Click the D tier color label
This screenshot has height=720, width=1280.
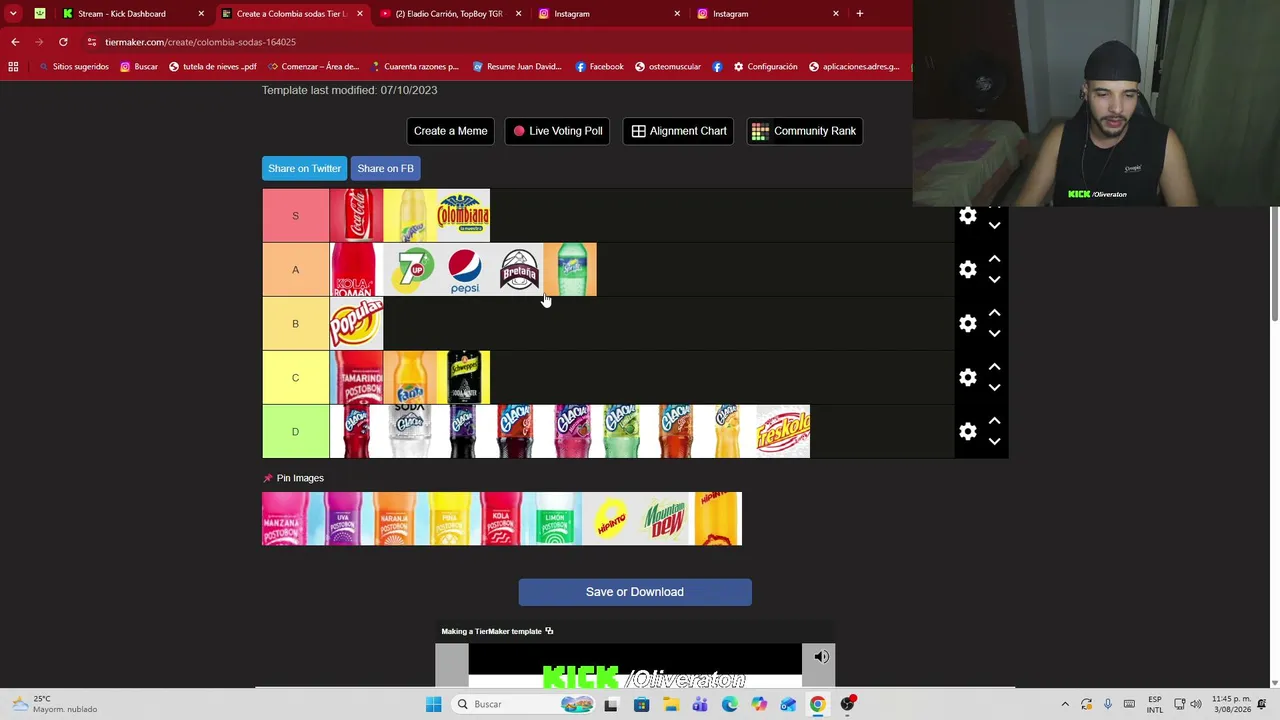pyautogui.click(x=296, y=432)
